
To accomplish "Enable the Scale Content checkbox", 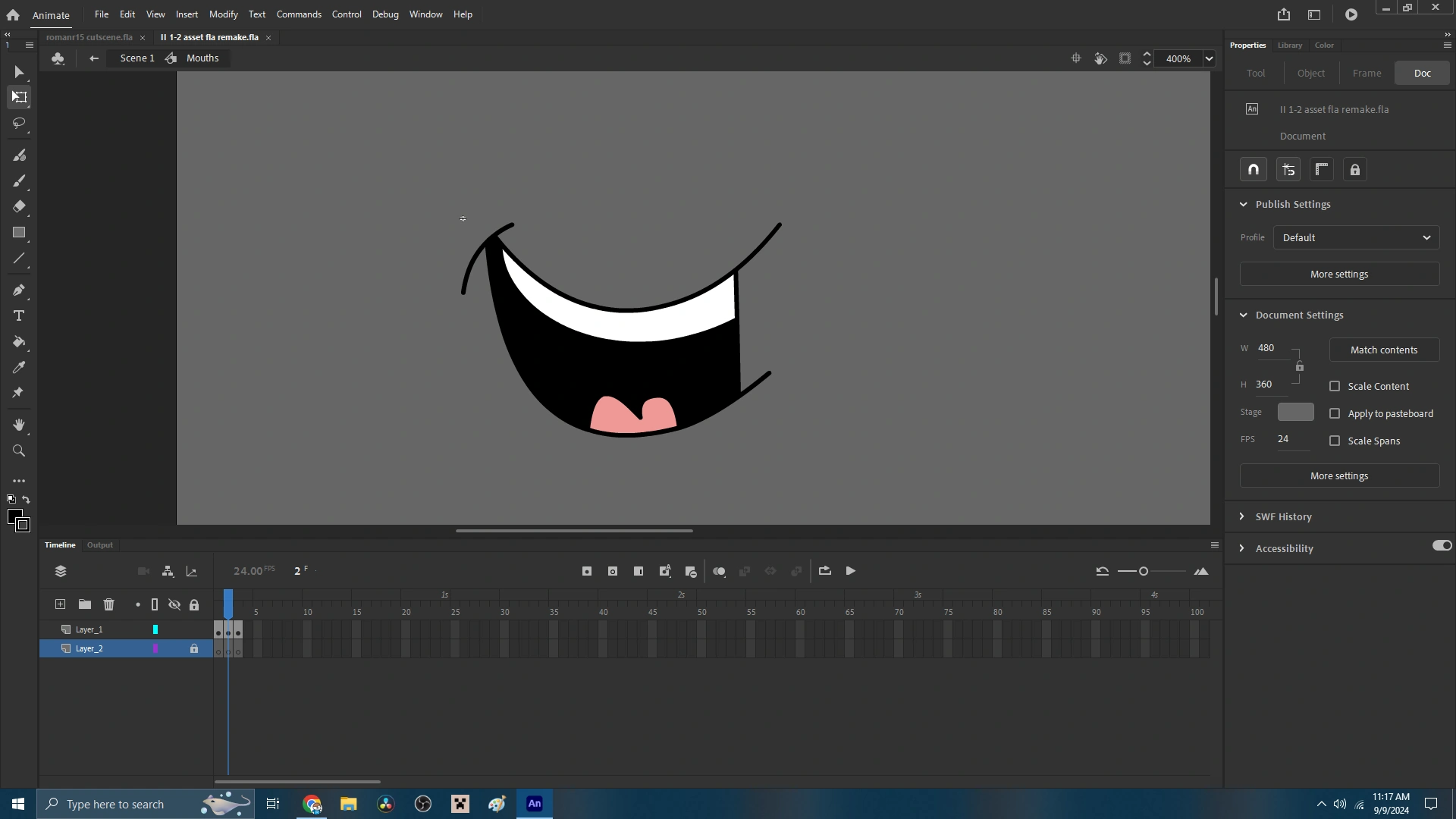I will pos(1335,386).
